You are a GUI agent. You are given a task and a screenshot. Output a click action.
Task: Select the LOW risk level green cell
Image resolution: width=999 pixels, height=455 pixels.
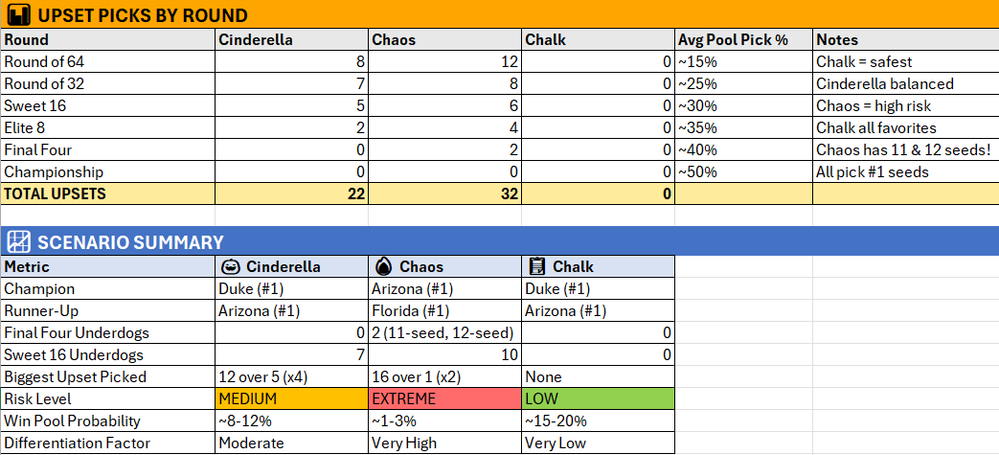[x=598, y=399]
